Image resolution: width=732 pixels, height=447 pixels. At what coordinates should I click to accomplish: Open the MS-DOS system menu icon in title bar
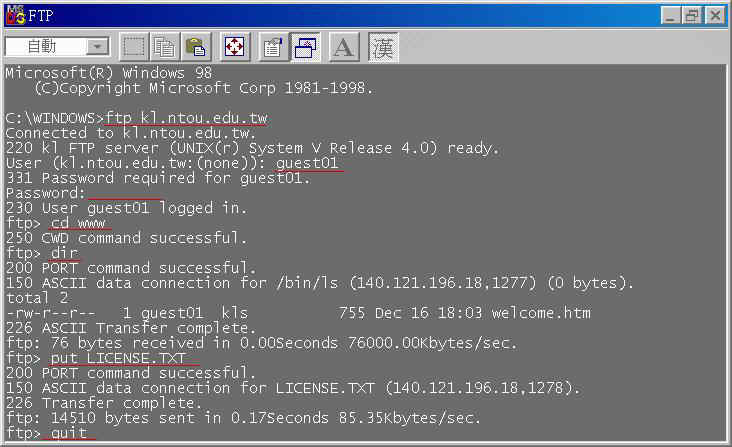[15, 15]
